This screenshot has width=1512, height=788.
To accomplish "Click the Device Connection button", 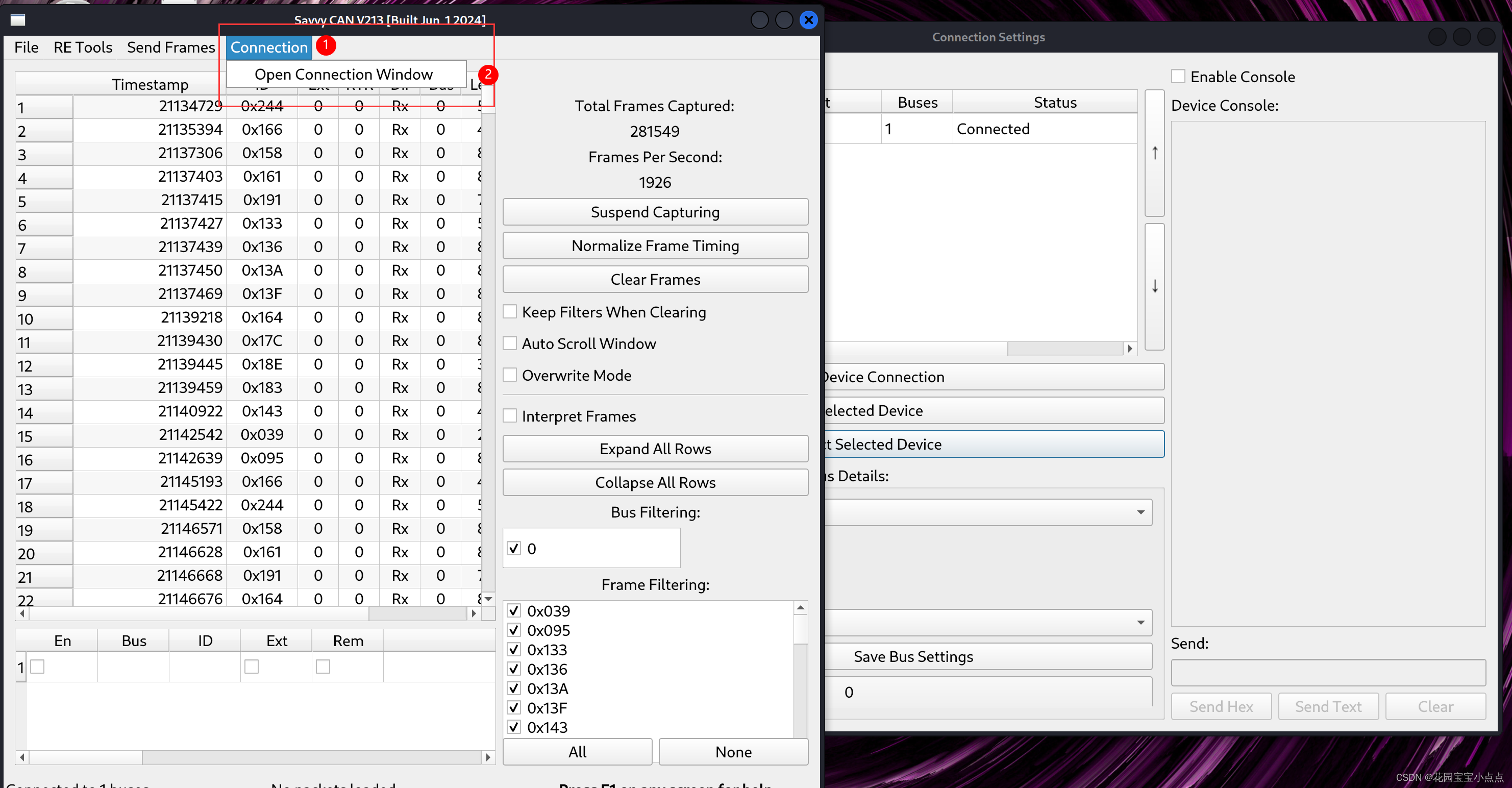I will [x=994, y=377].
